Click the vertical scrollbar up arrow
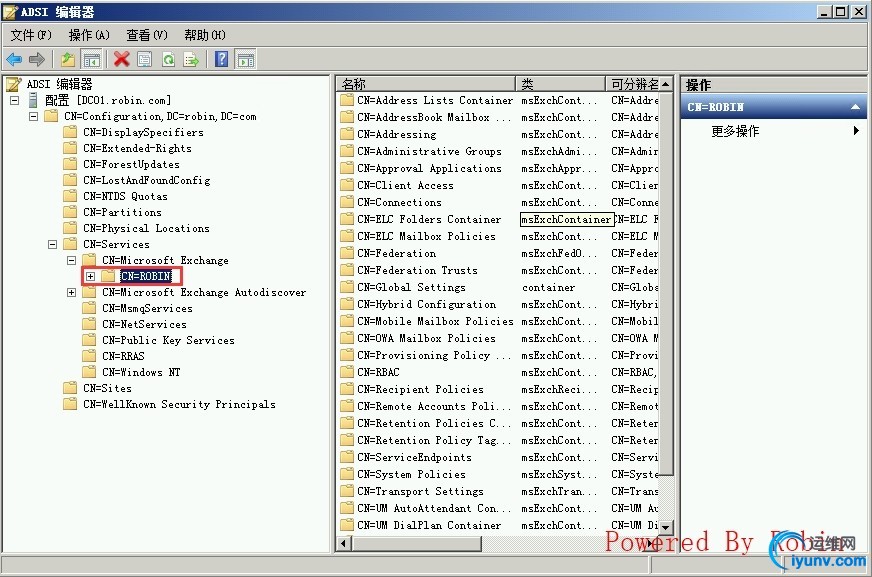 coord(666,84)
